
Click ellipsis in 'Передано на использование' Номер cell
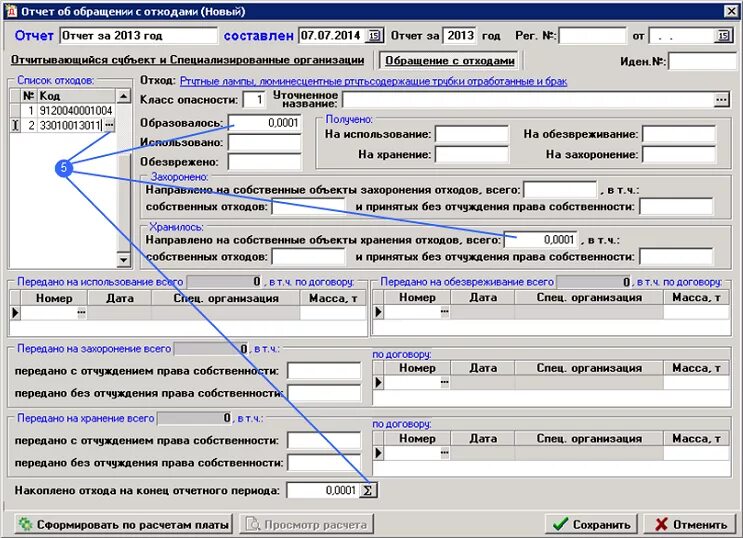[x=82, y=312]
